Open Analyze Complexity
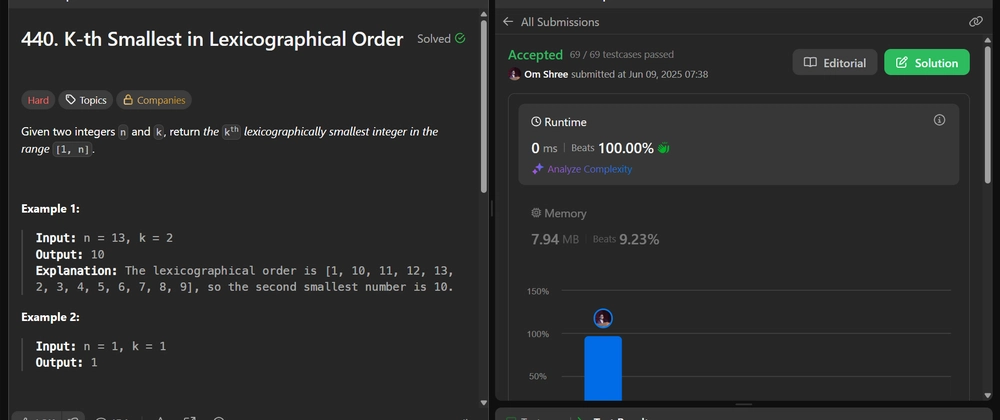The height and width of the screenshot is (420, 1000). (x=589, y=169)
